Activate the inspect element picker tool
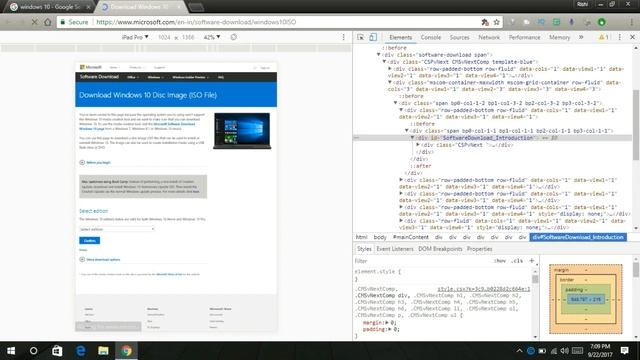 [x=360, y=37]
